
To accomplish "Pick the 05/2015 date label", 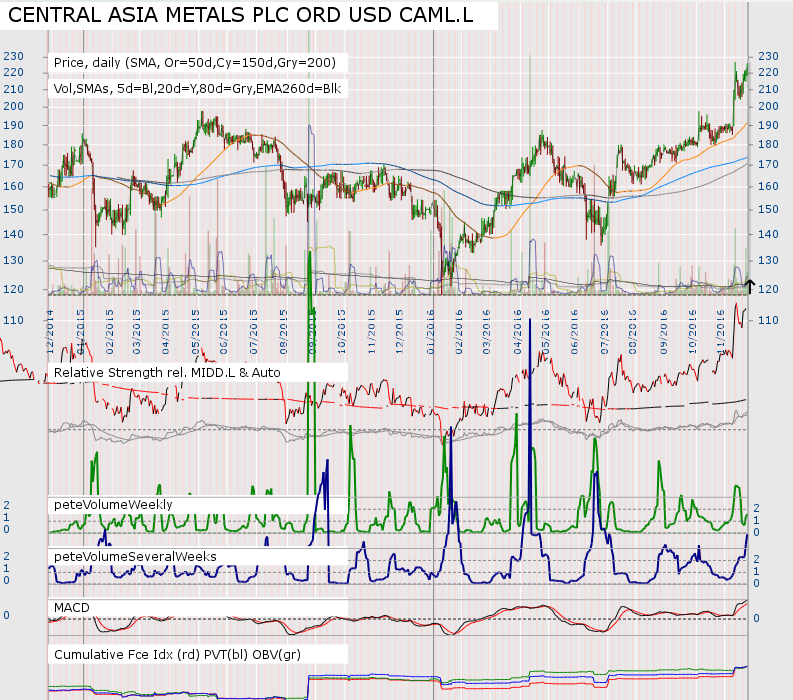I will coord(195,332).
